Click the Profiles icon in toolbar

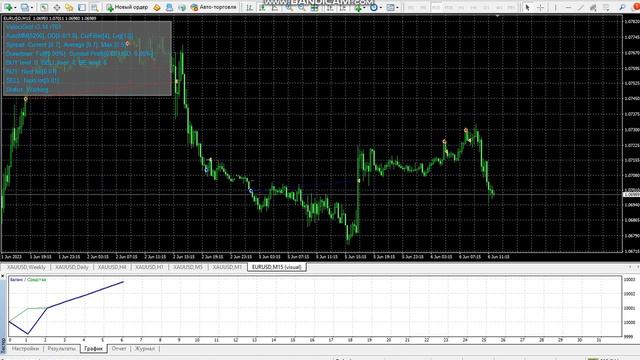tap(25, 7)
